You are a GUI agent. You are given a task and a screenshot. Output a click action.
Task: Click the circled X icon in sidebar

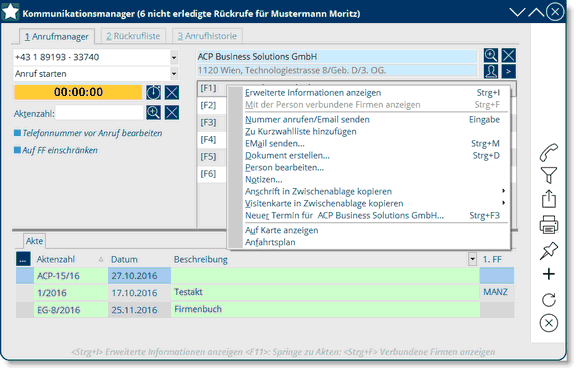point(548,323)
